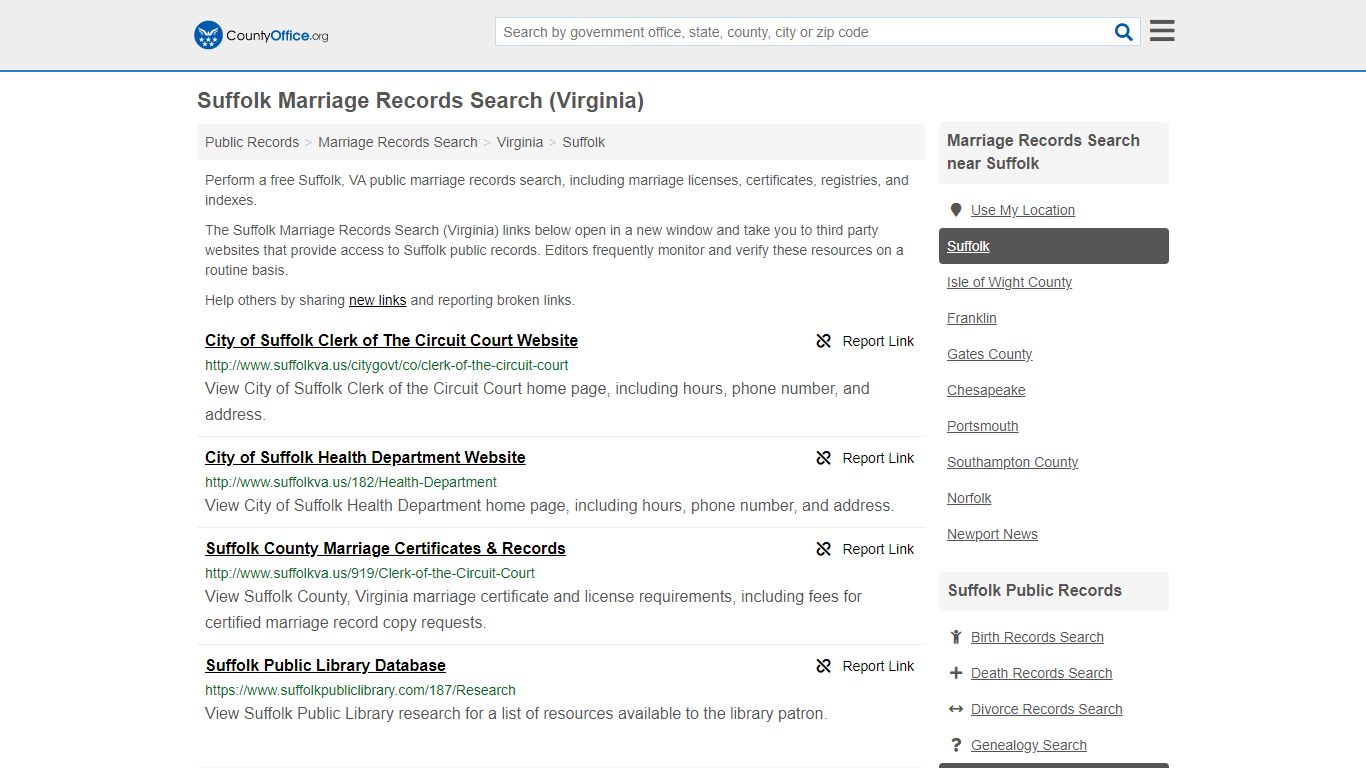The width and height of the screenshot is (1366, 768).
Task: Go to Gates County
Action: (990, 354)
